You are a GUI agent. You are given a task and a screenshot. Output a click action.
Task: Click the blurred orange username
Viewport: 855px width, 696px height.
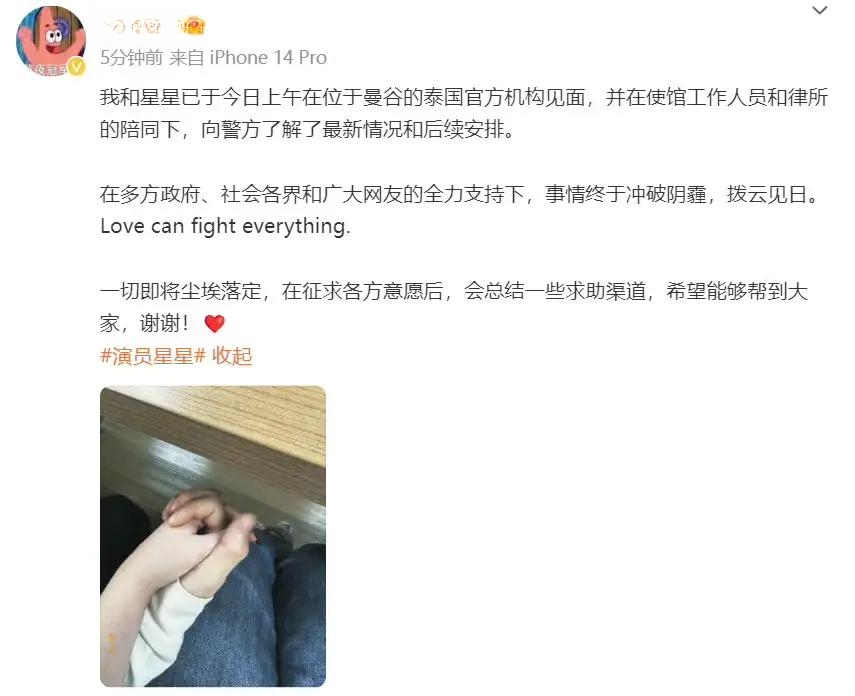point(132,26)
